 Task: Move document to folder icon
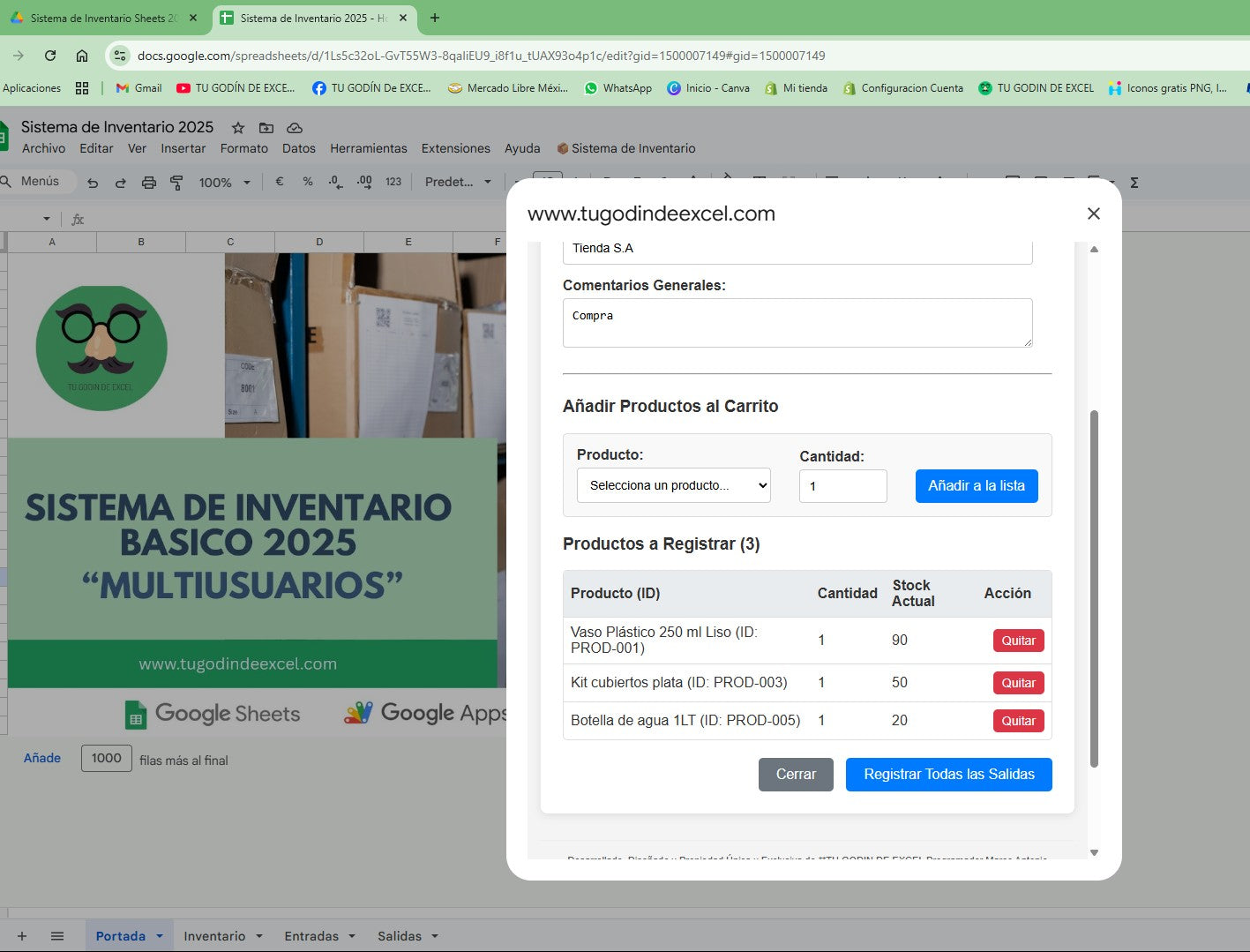[266, 128]
